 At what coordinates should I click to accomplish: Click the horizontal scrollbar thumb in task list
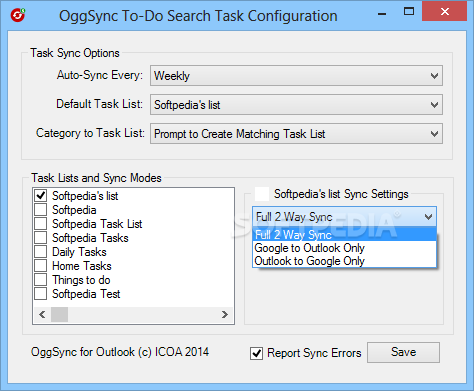point(59,314)
